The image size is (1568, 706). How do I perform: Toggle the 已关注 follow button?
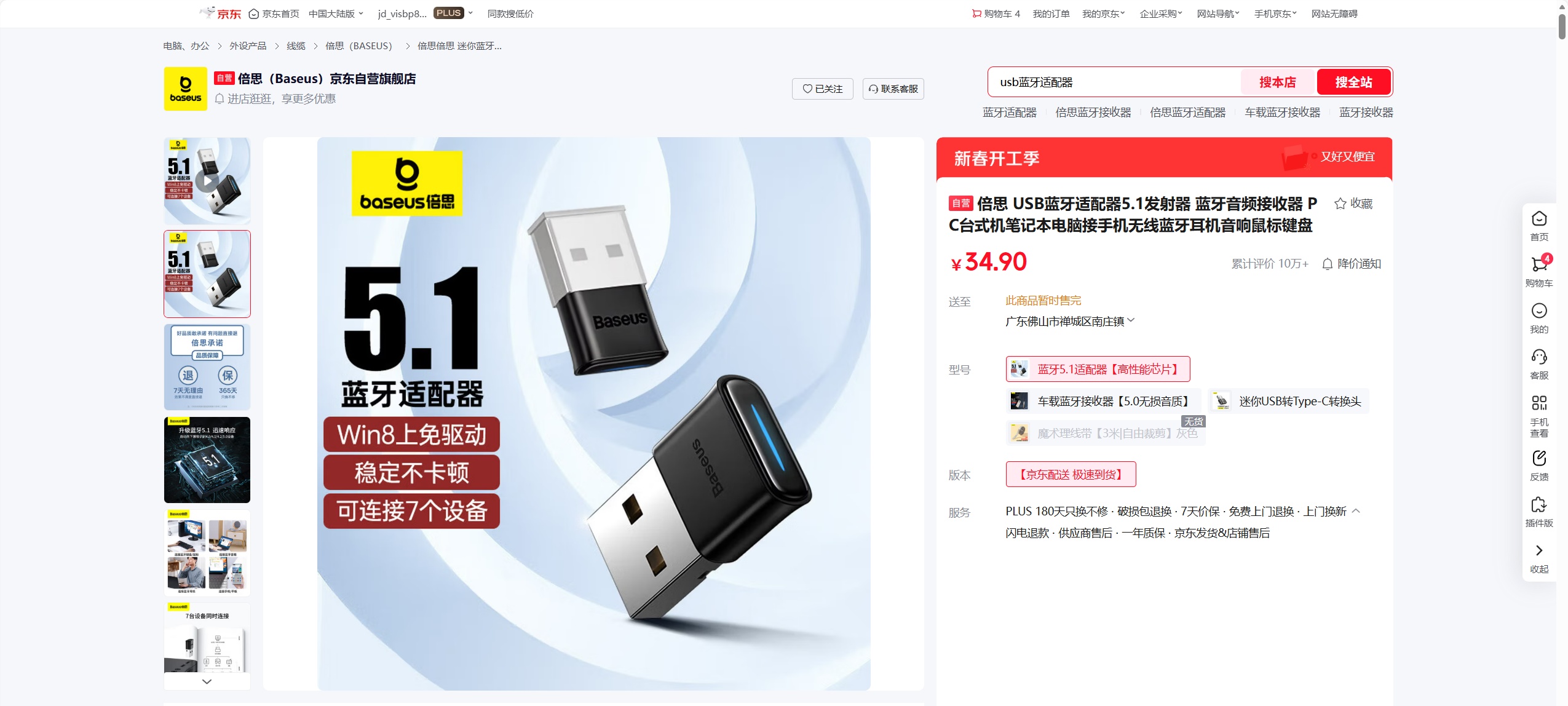point(822,89)
